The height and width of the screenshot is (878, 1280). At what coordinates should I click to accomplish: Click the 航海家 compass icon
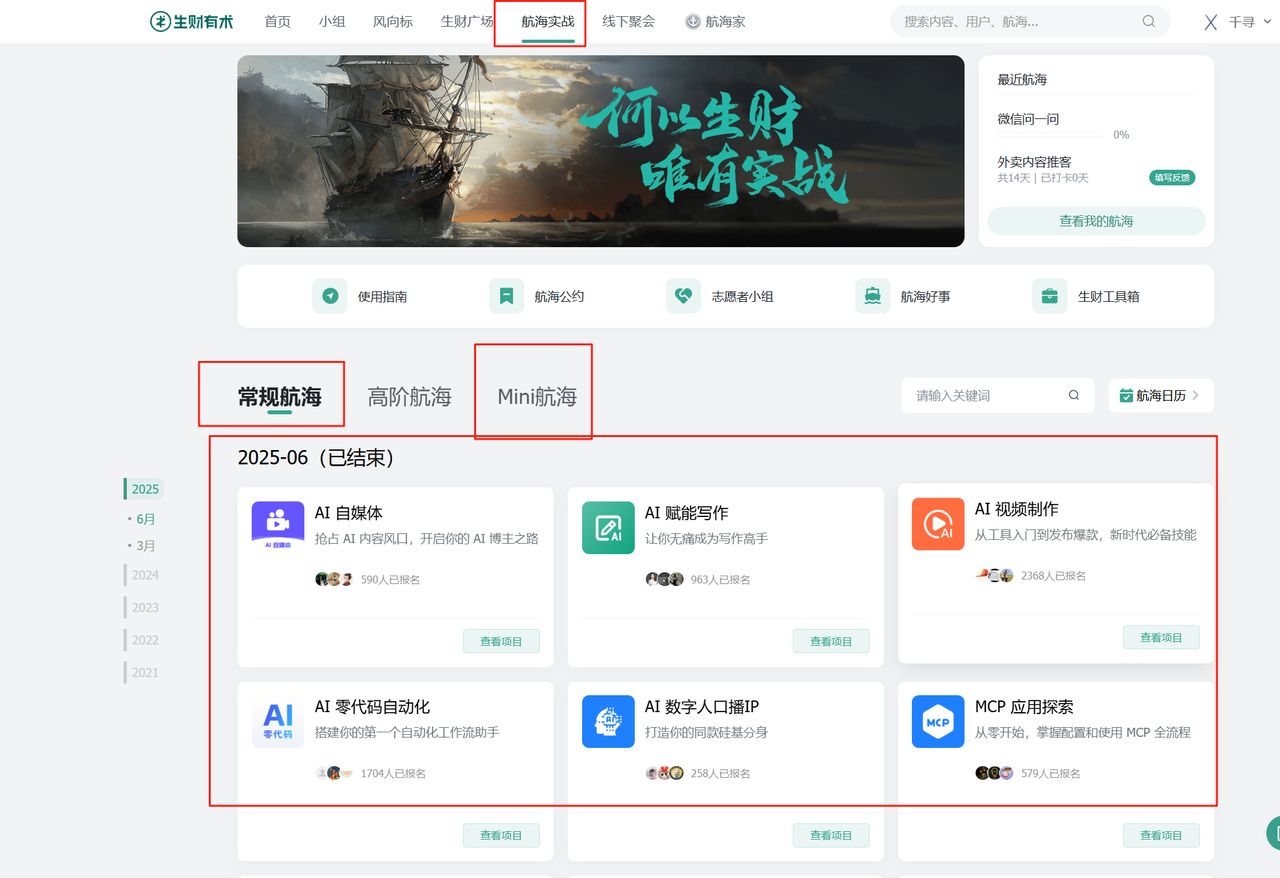coord(692,21)
